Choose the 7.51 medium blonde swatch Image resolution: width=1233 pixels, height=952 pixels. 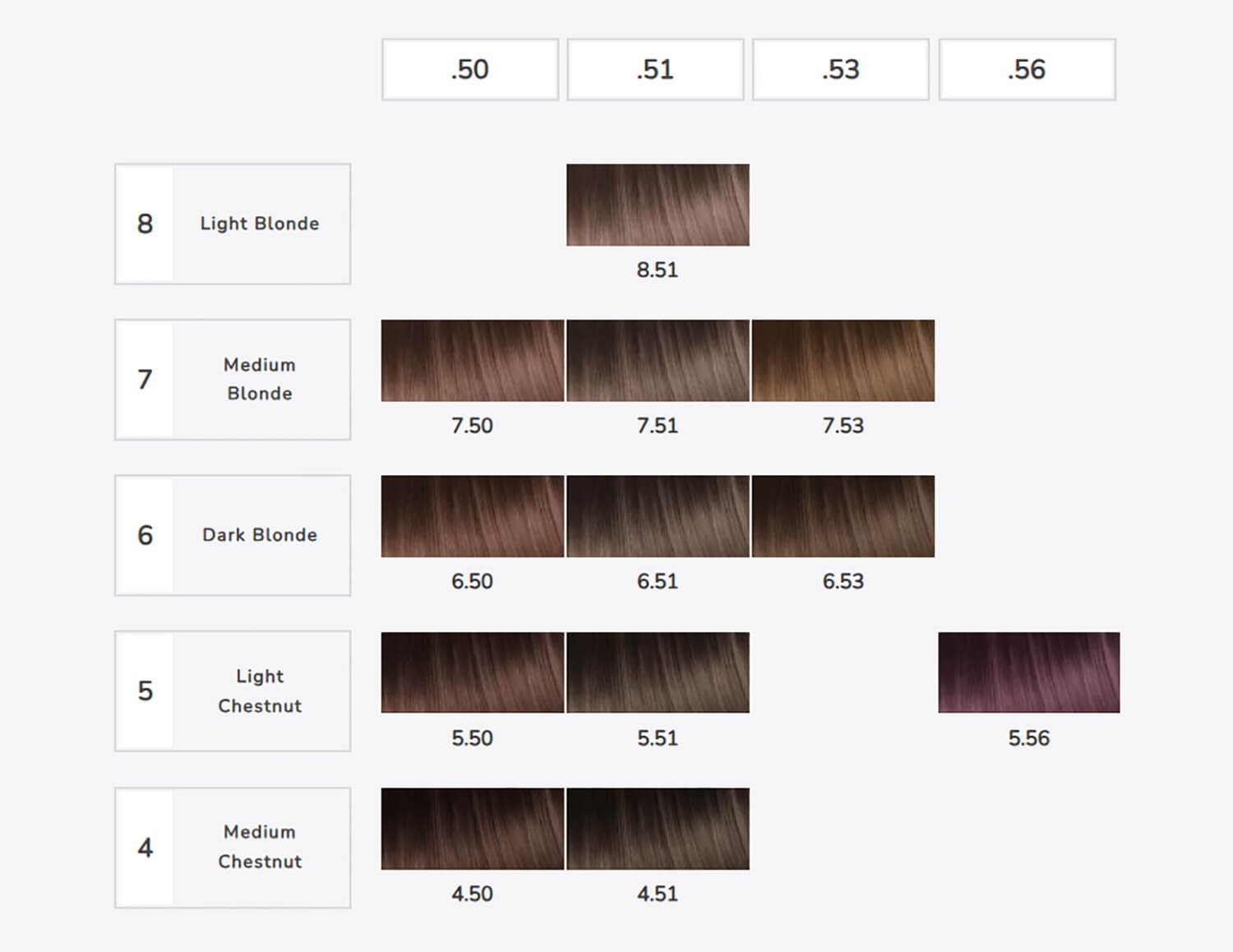pyautogui.click(x=658, y=361)
